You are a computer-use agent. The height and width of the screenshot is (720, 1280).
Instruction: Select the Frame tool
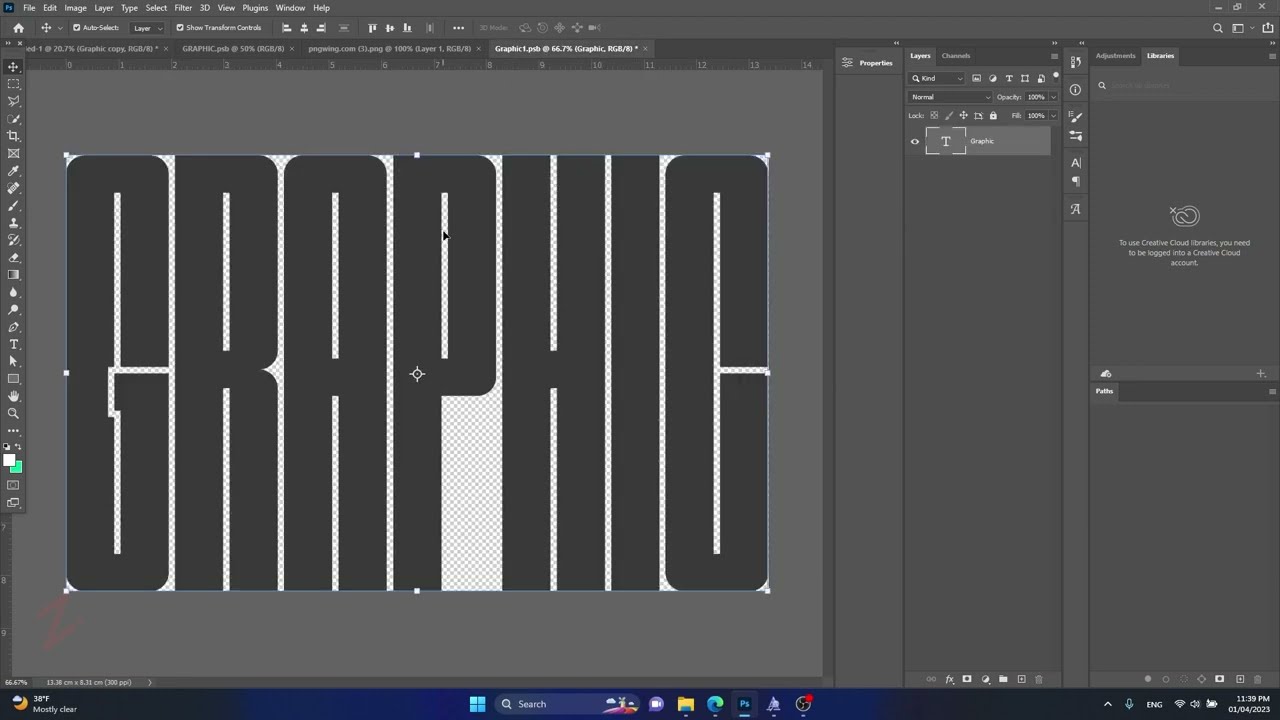[x=14, y=153]
